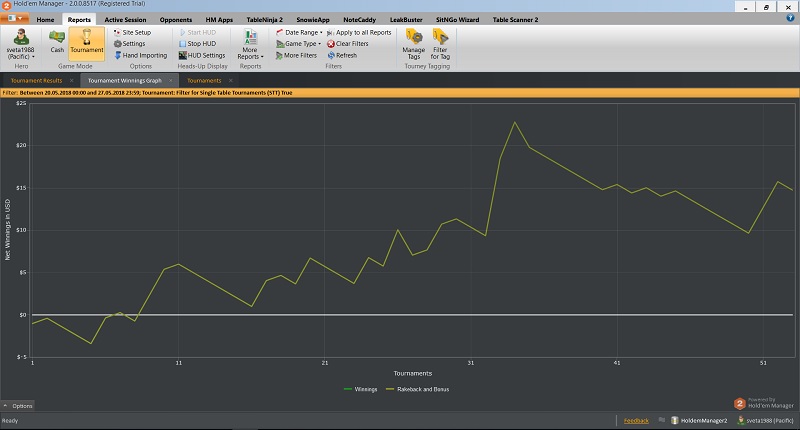Open the SitNGo Wizard tab
Image resolution: width=800 pixels, height=430 pixels.
(x=457, y=20)
